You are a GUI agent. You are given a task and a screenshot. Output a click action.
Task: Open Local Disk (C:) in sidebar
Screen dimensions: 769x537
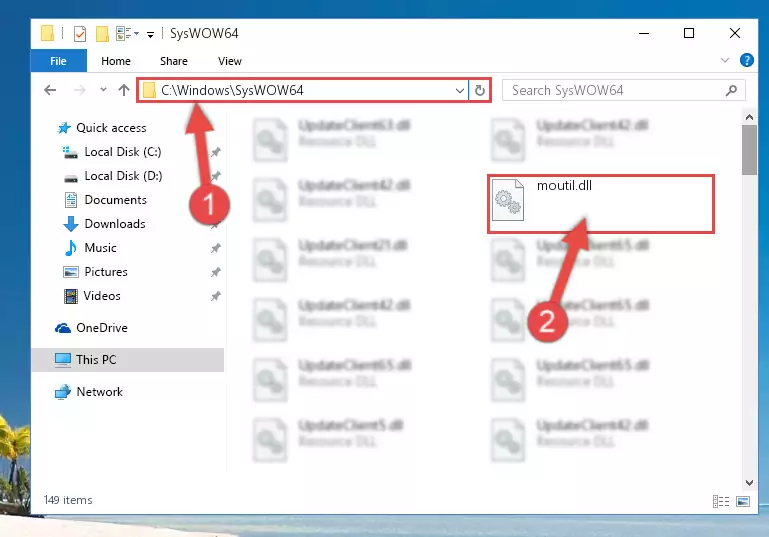123,152
